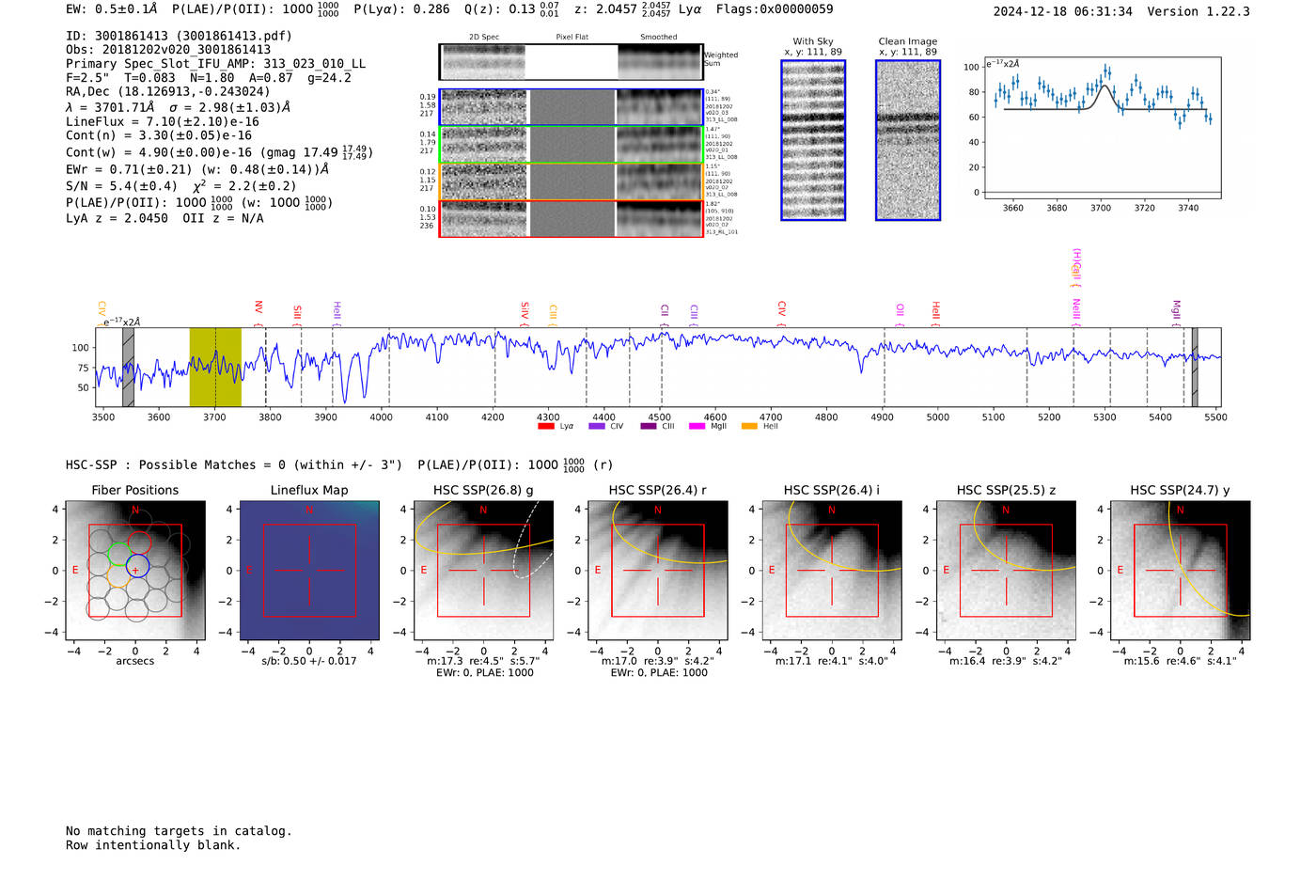1316x896 pixels.
Task: Click the 'Flags:0x00000059' header text
Action: click(774, 9)
